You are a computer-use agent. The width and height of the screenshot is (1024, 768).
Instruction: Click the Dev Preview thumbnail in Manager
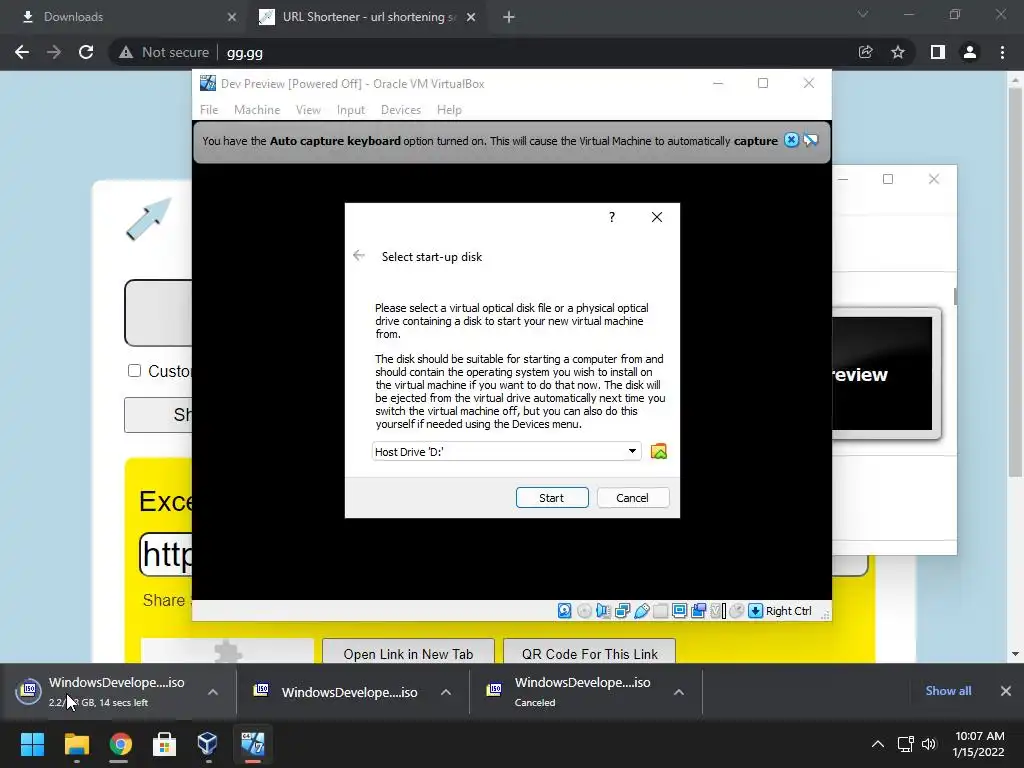point(886,374)
